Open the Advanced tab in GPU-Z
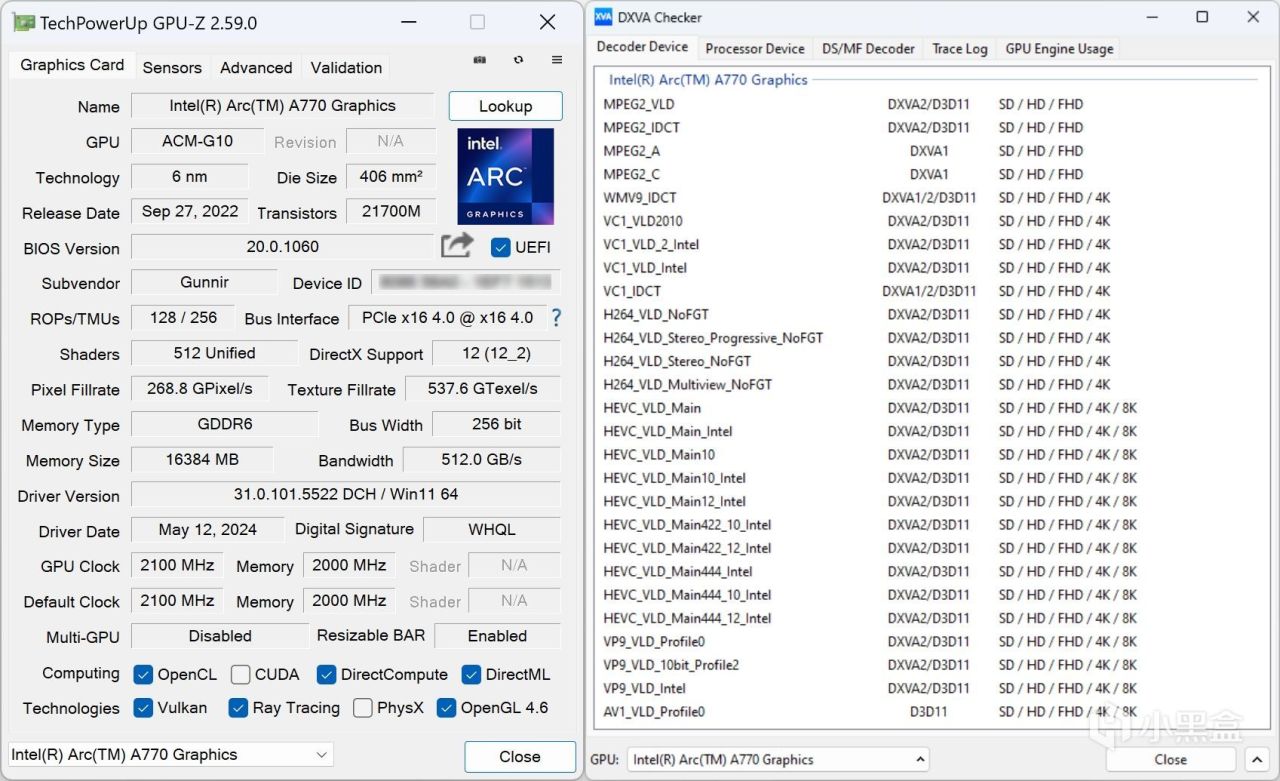The image size is (1280, 781). [256, 67]
